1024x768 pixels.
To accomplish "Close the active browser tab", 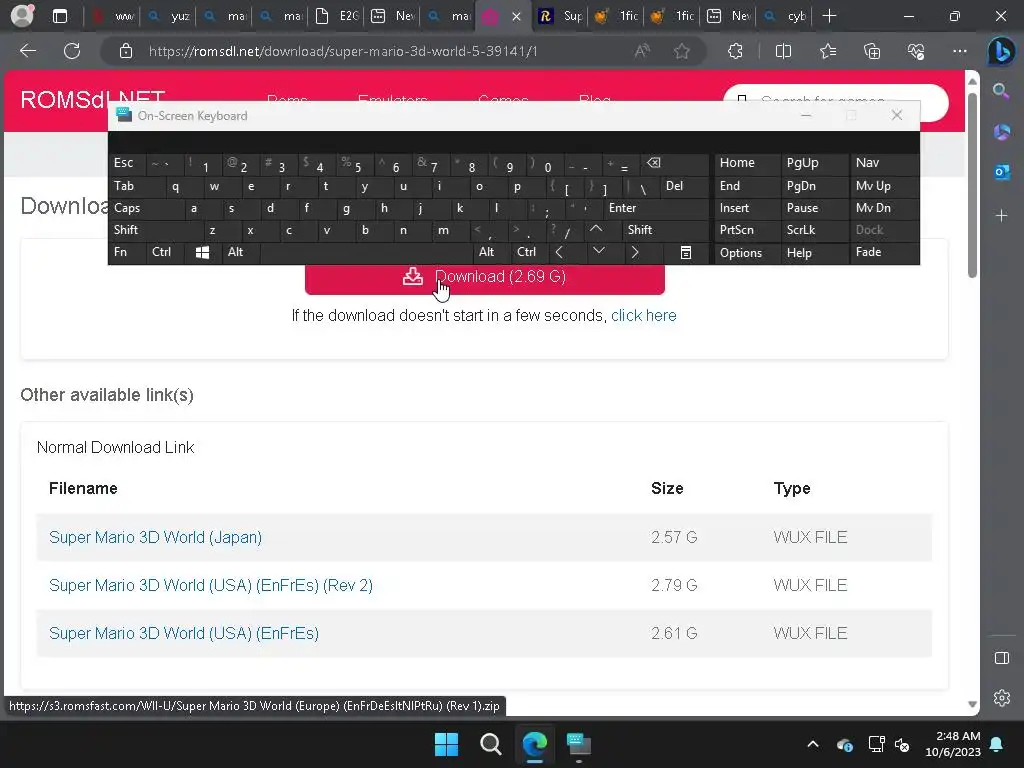I will tap(517, 16).
